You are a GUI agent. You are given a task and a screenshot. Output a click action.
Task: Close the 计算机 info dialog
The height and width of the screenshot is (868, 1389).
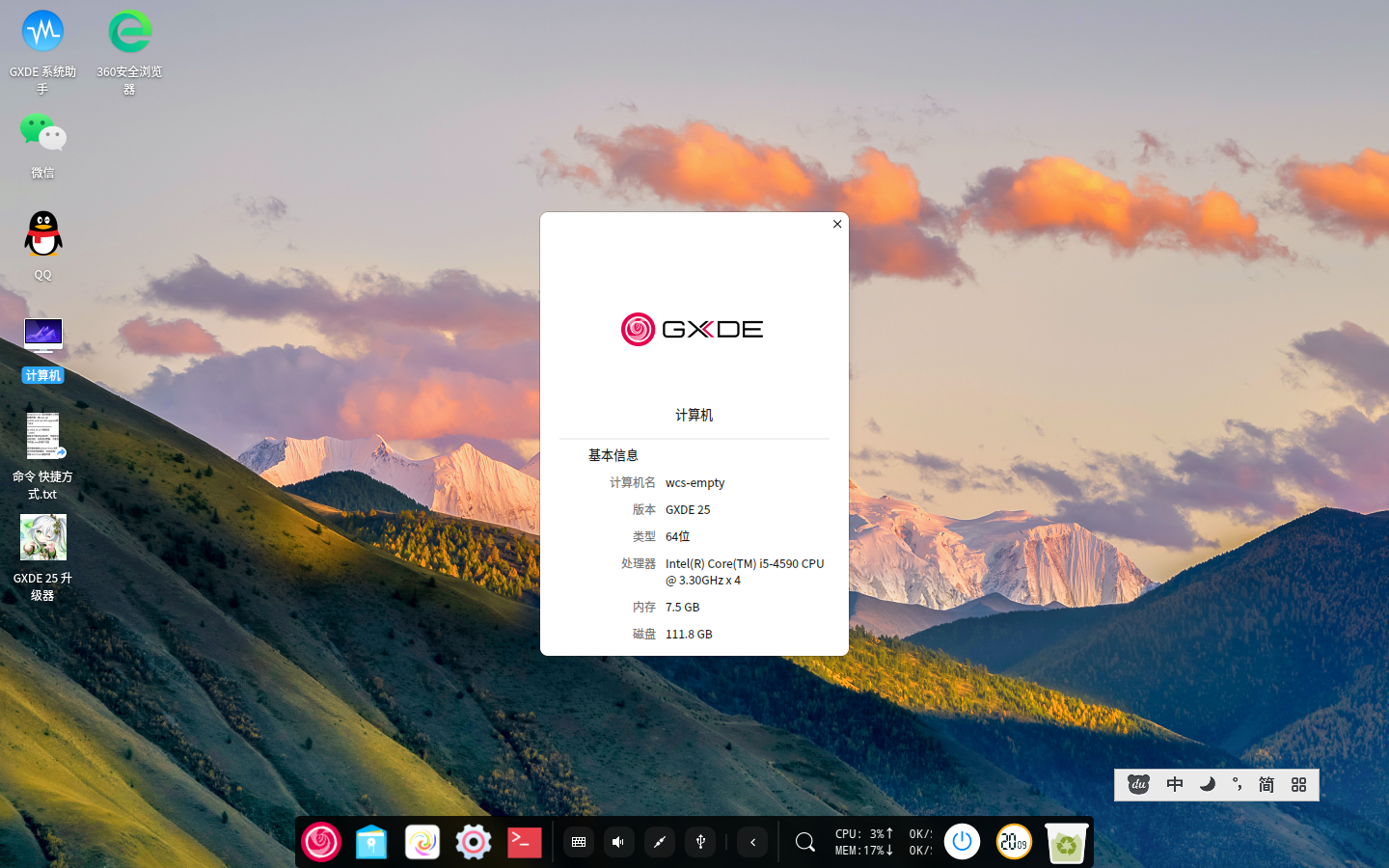tap(837, 224)
